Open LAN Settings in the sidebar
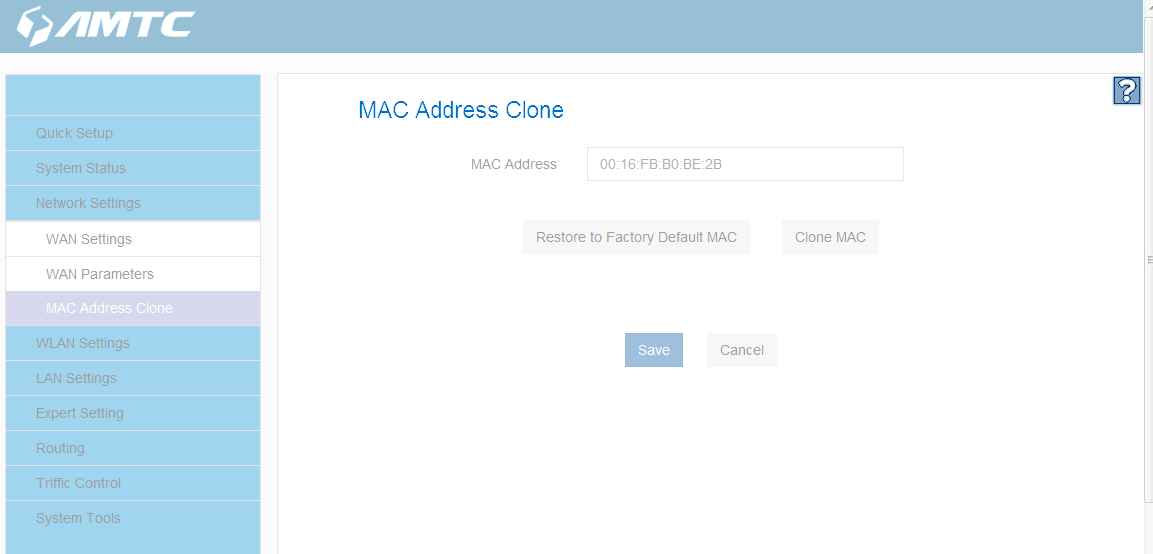The image size is (1153, 554). click(133, 378)
